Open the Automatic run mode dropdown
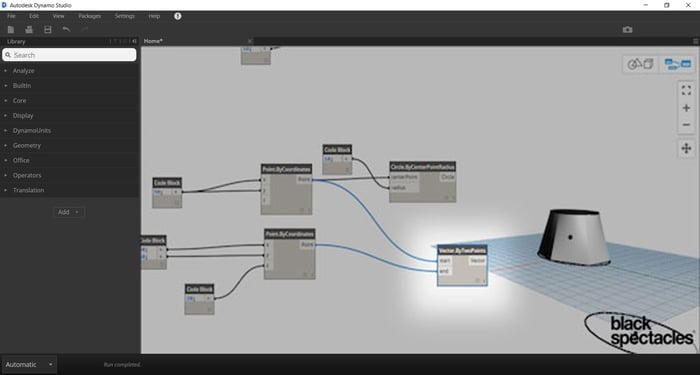This screenshot has width=700, height=375. click(29, 364)
